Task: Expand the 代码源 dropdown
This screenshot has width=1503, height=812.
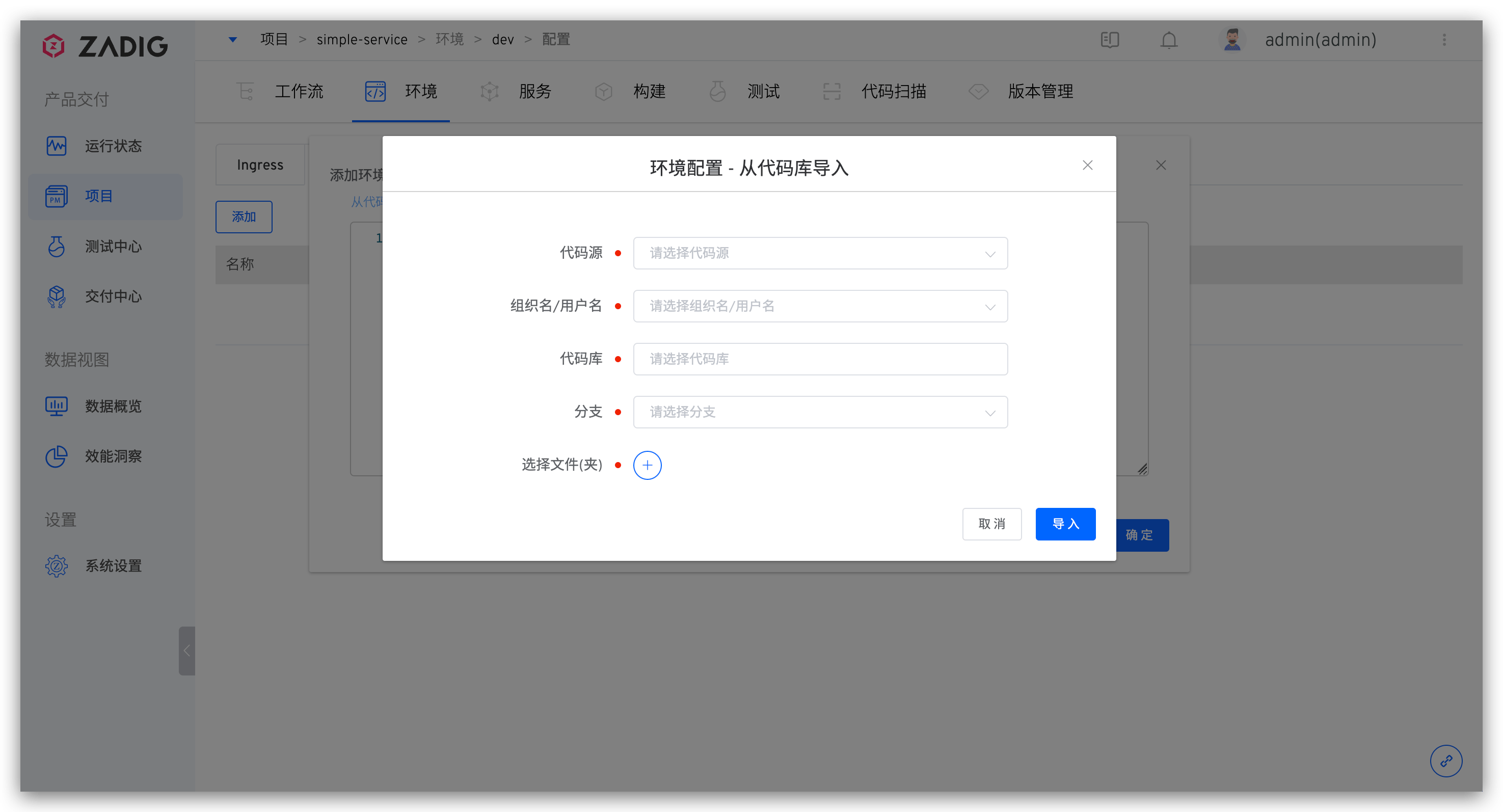Action: tap(820, 253)
